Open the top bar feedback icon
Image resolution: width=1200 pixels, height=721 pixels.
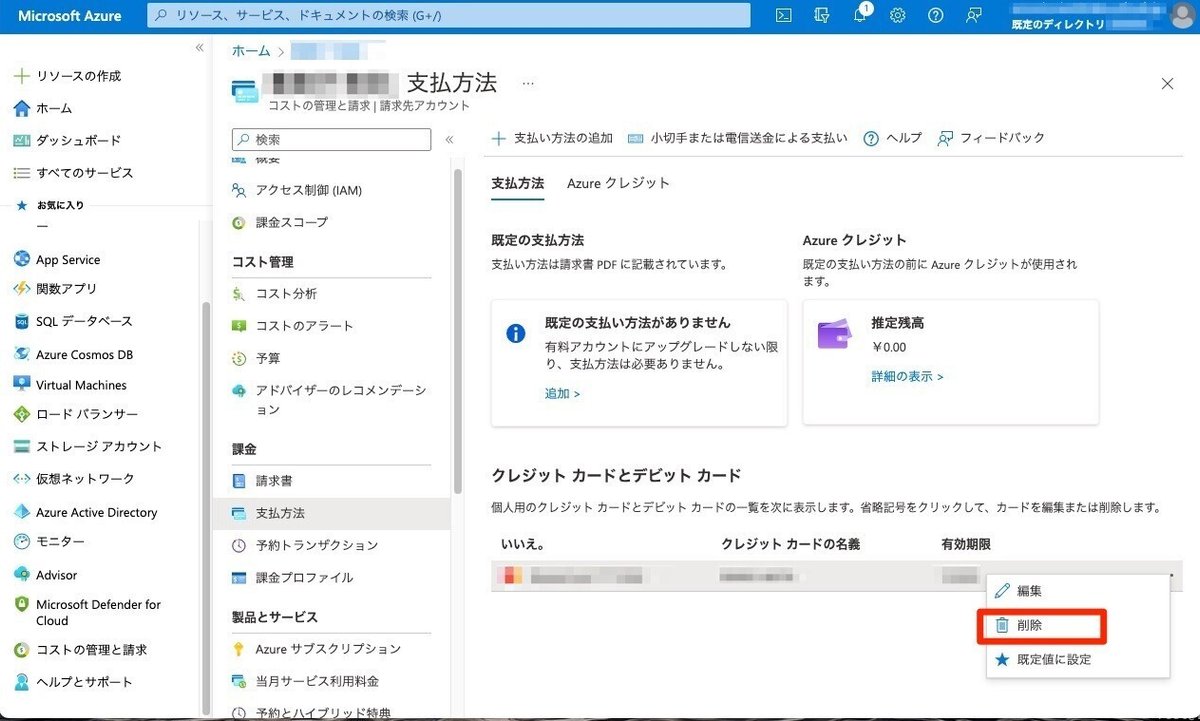[x=973, y=15]
